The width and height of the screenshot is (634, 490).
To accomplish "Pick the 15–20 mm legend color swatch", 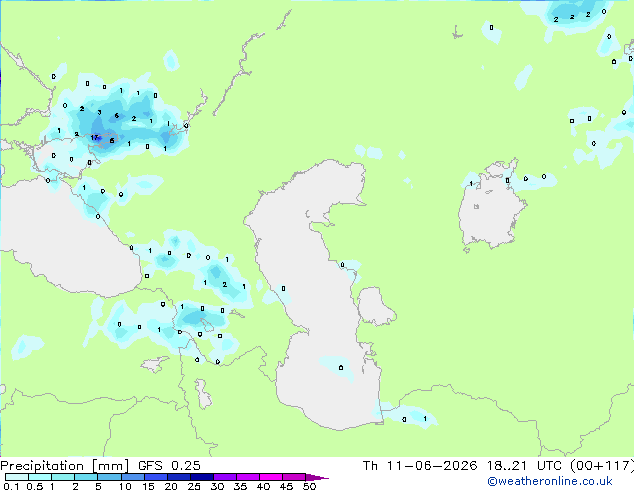I will pos(156,477).
